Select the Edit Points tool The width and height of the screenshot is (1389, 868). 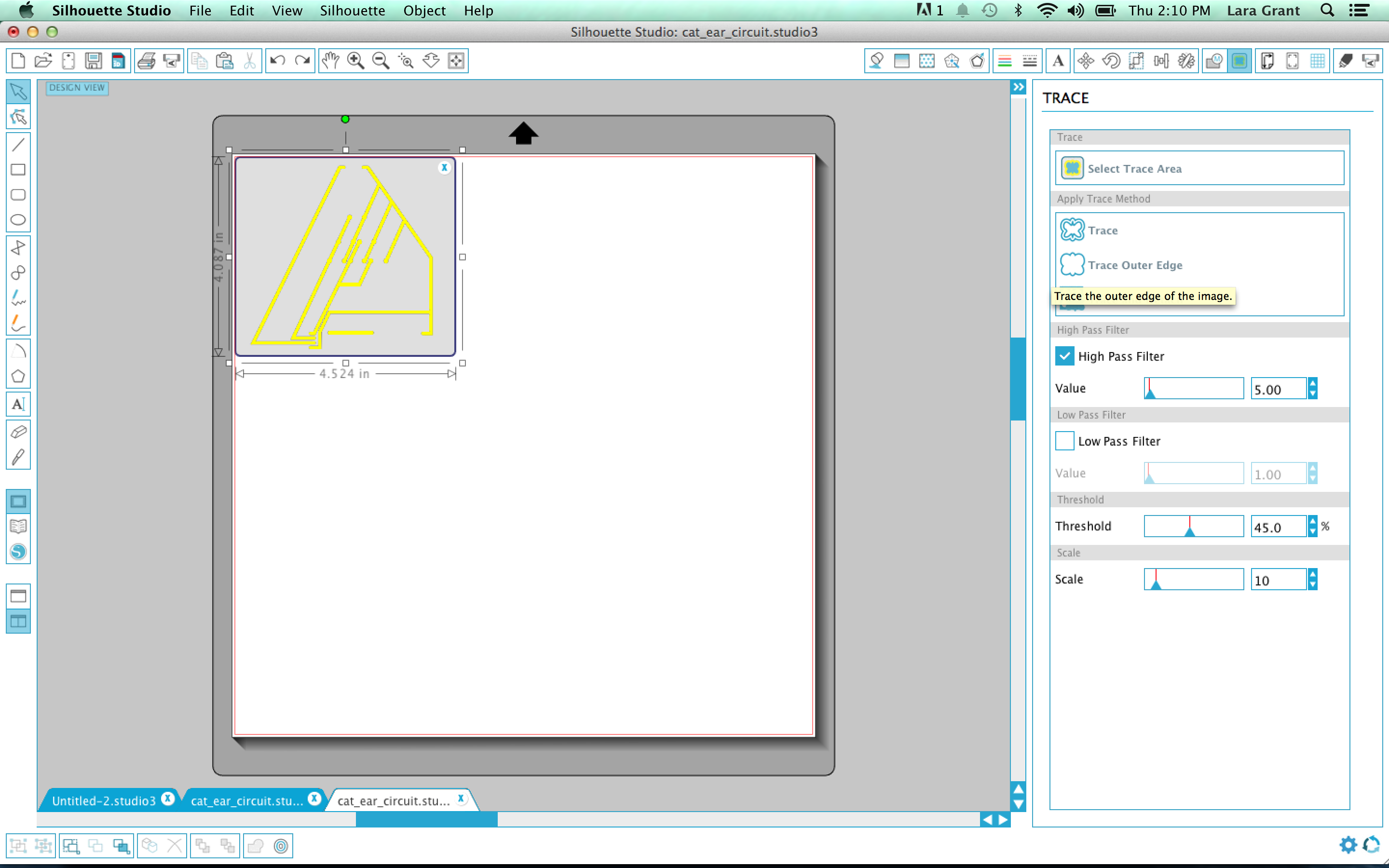click(18, 117)
